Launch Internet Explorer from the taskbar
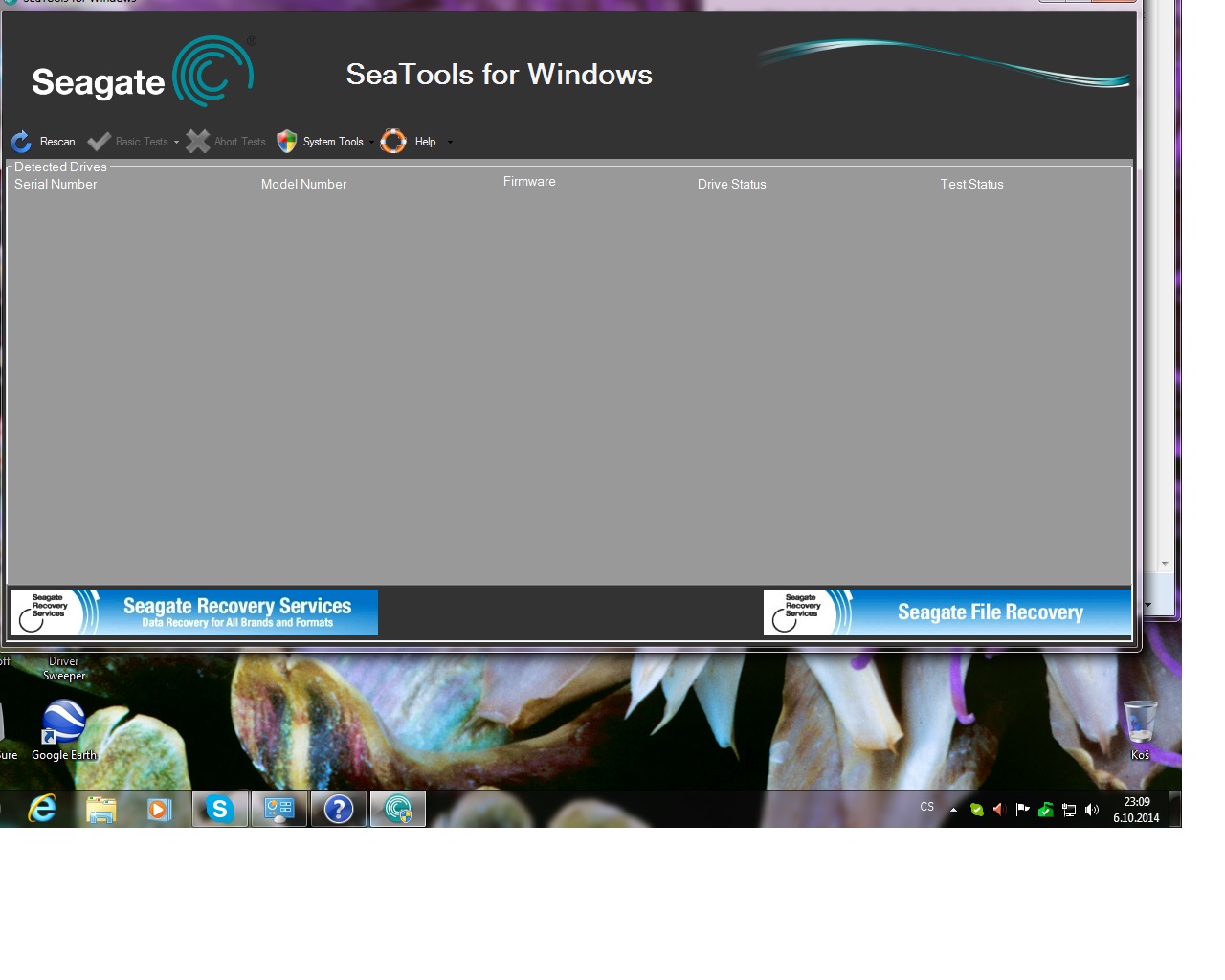Image resolution: width=1225 pixels, height=980 pixels. coord(42,810)
